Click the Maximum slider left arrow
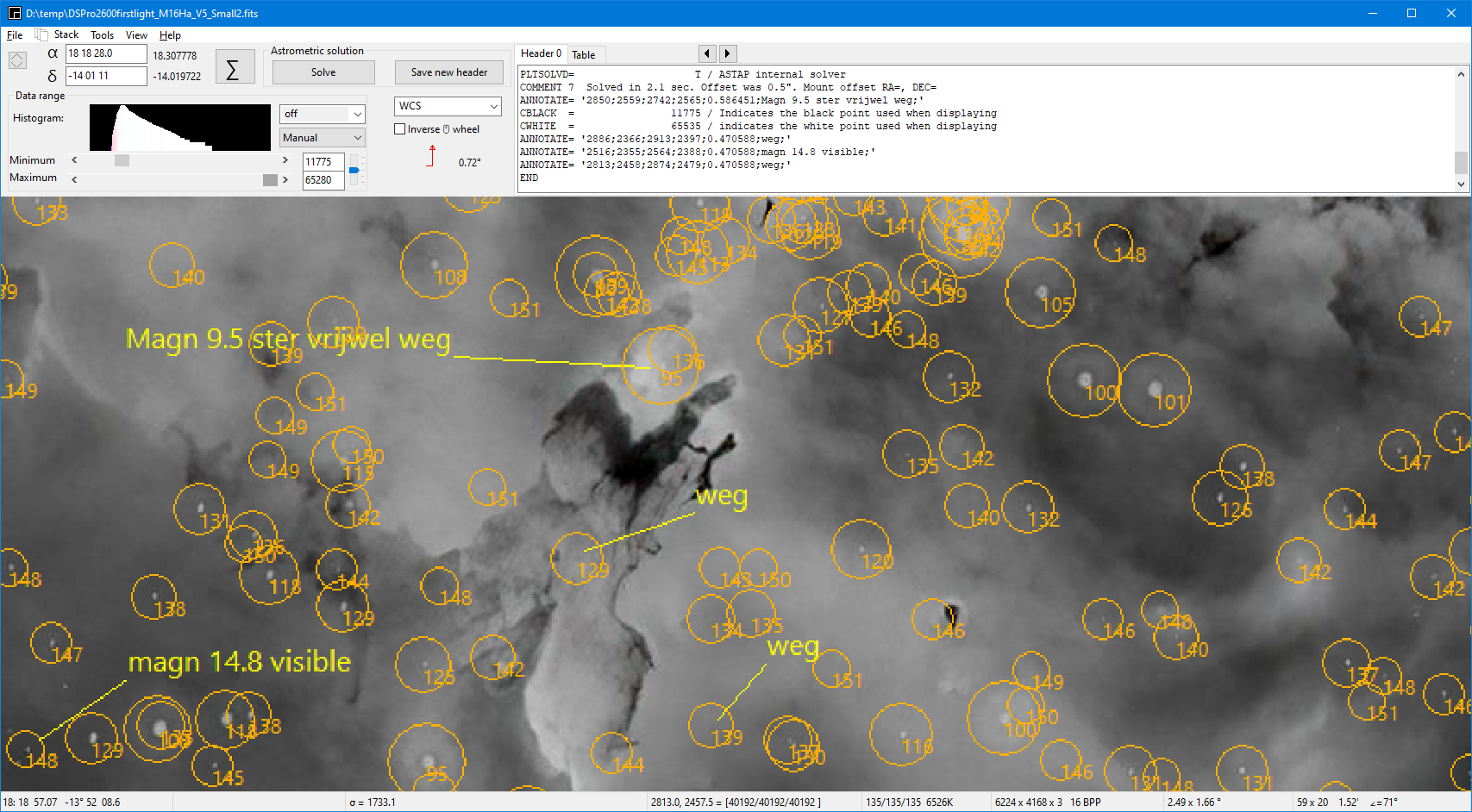The width and height of the screenshot is (1472, 812). [74, 179]
